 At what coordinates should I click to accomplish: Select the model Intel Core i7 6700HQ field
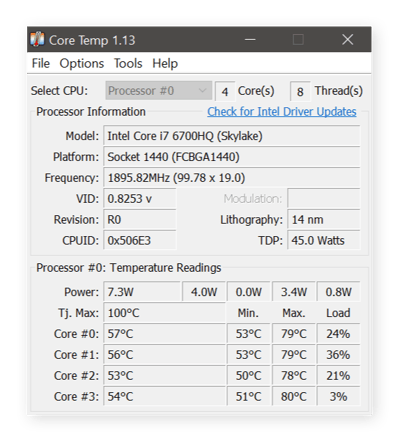(x=232, y=136)
